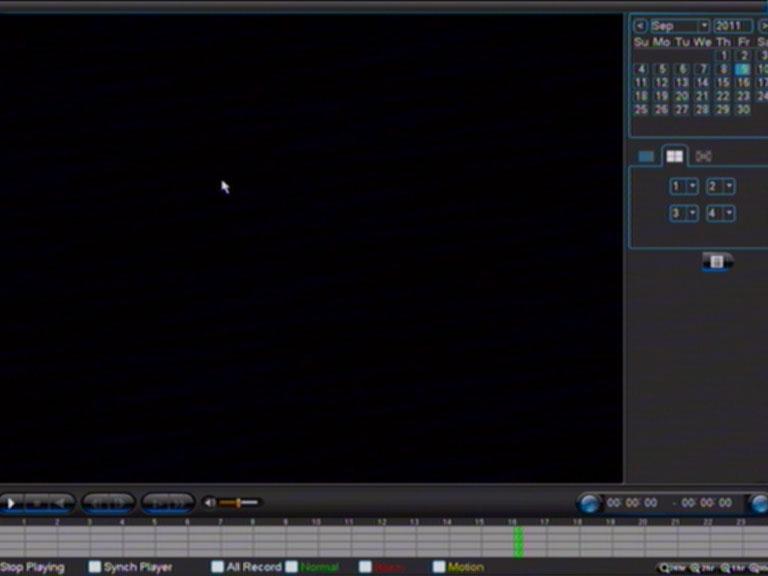Screen dimensions: 768x576
Task: Click the play button in playback controls
Action: (12, 503)
